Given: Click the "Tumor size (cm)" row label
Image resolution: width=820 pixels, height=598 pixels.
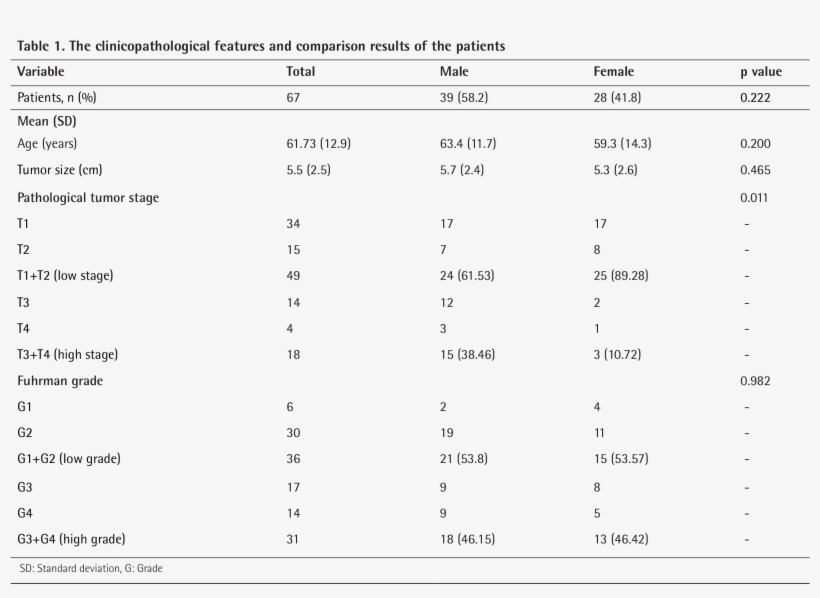Looking at the screenshot, I should [x=59, y=170].
